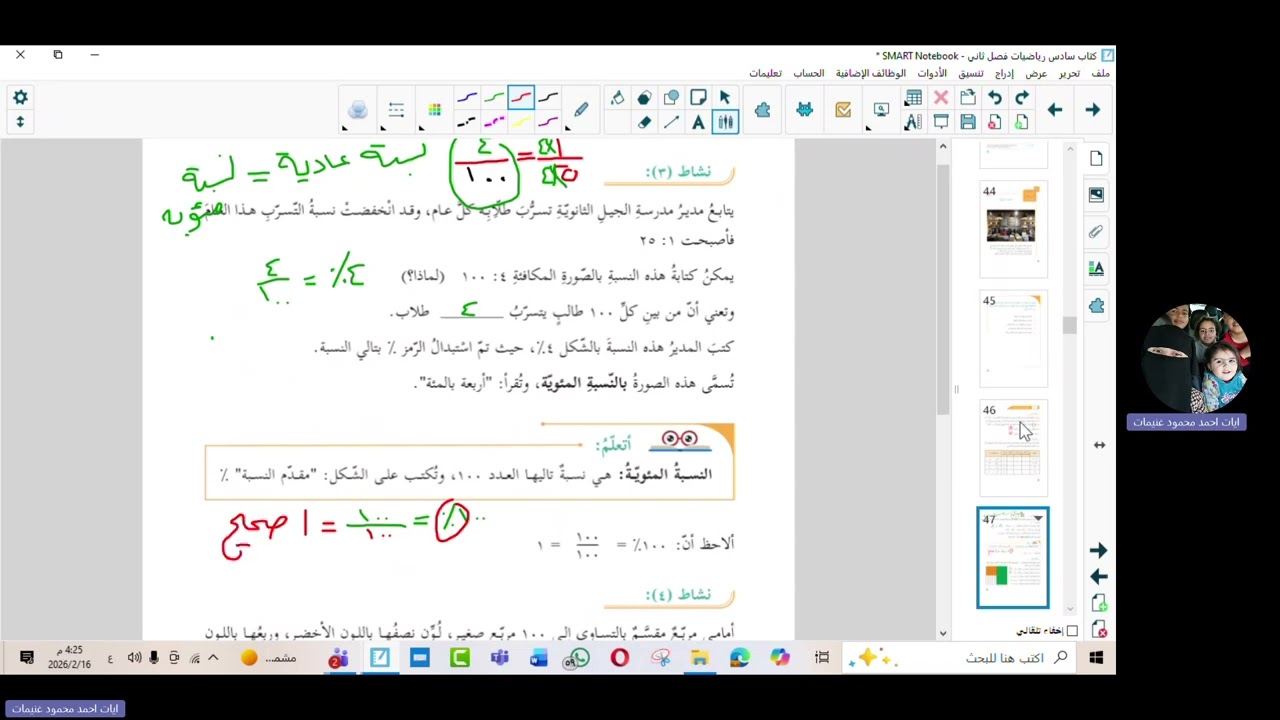The height and width of the screenshot is (720, 1280).
Task: Open the Add-ons tab in sidebar
Action: click(x=1096, y=305)
